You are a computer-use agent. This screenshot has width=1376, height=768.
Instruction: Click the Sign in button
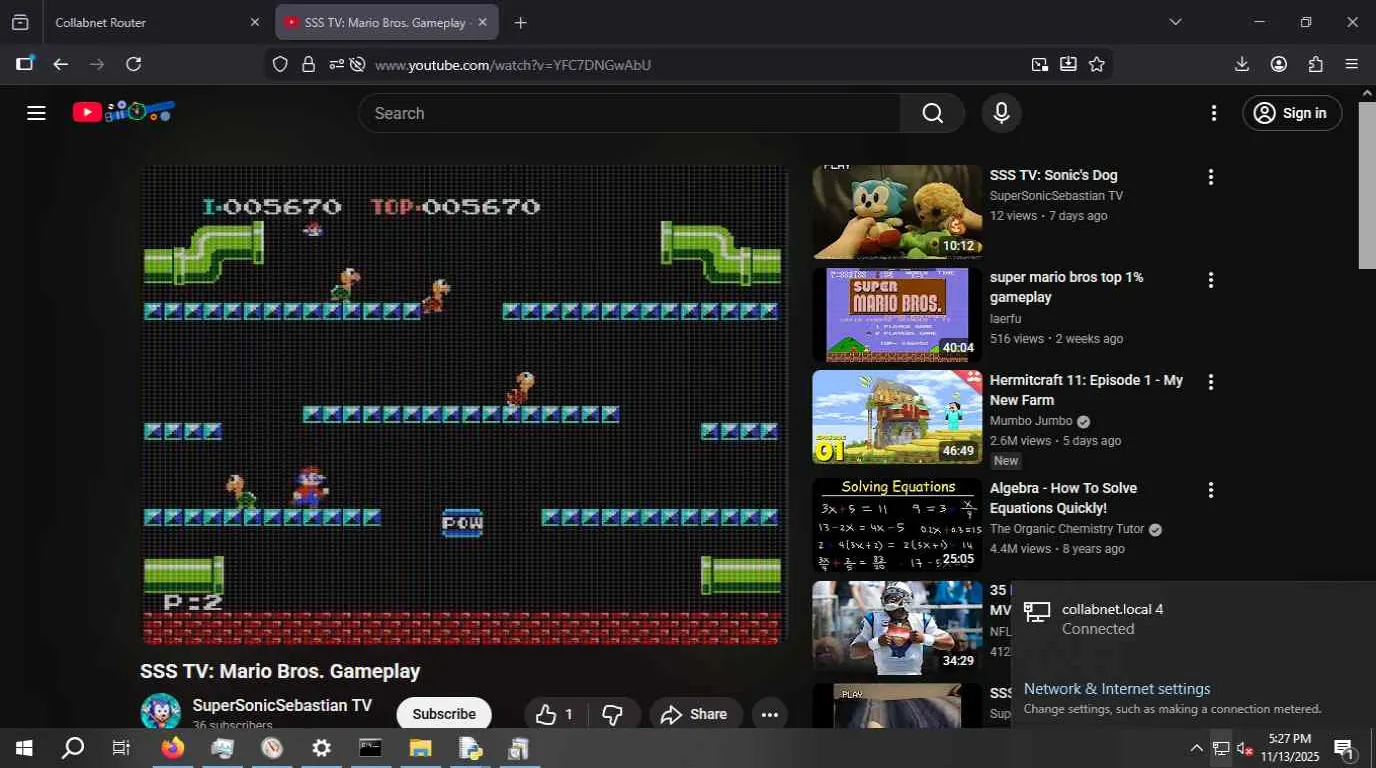click(x=1291, y=113)
